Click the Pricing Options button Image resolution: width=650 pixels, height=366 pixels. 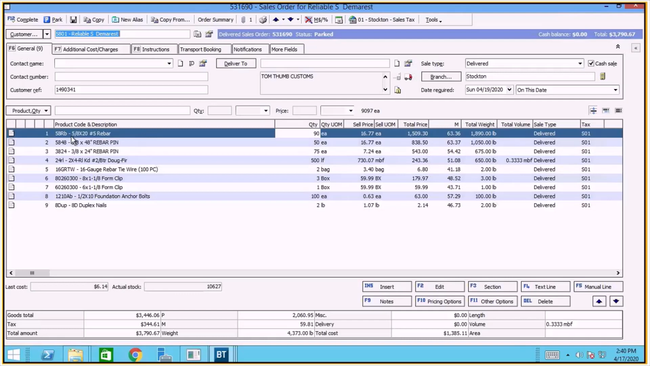click(439, 301)
